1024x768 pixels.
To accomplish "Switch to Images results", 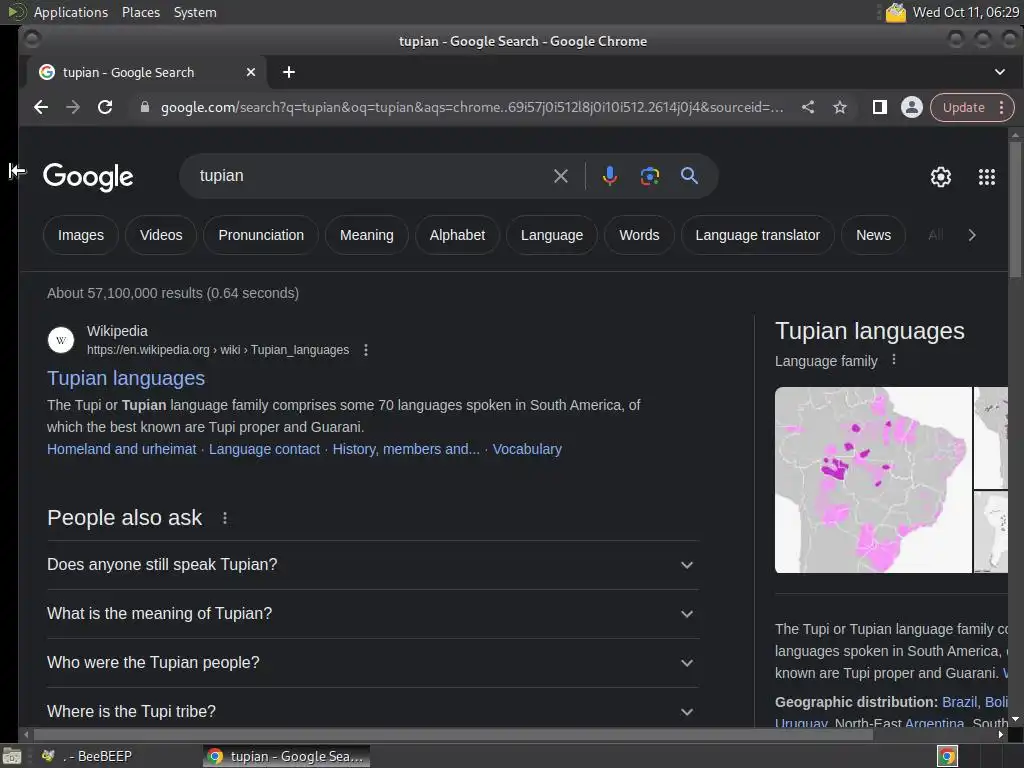I will pos(81,235).
